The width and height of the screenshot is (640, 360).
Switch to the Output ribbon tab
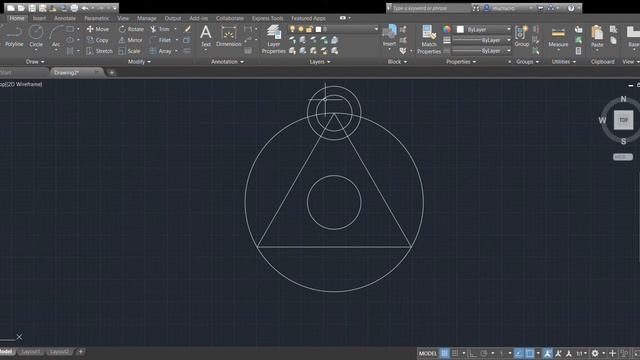(x=173, y=18)
